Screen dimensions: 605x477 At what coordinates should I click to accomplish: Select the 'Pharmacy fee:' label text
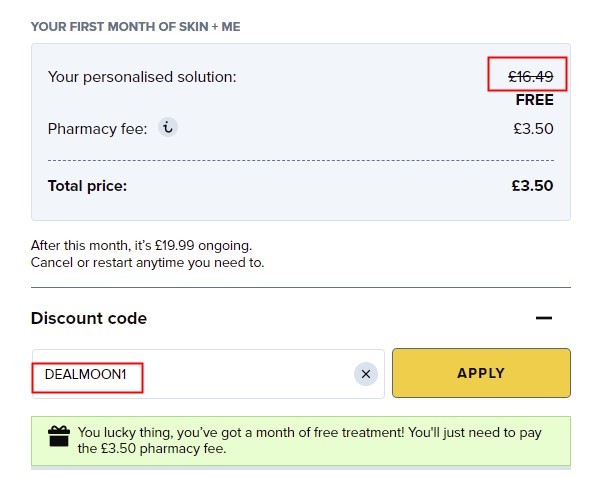click(98, 129)
